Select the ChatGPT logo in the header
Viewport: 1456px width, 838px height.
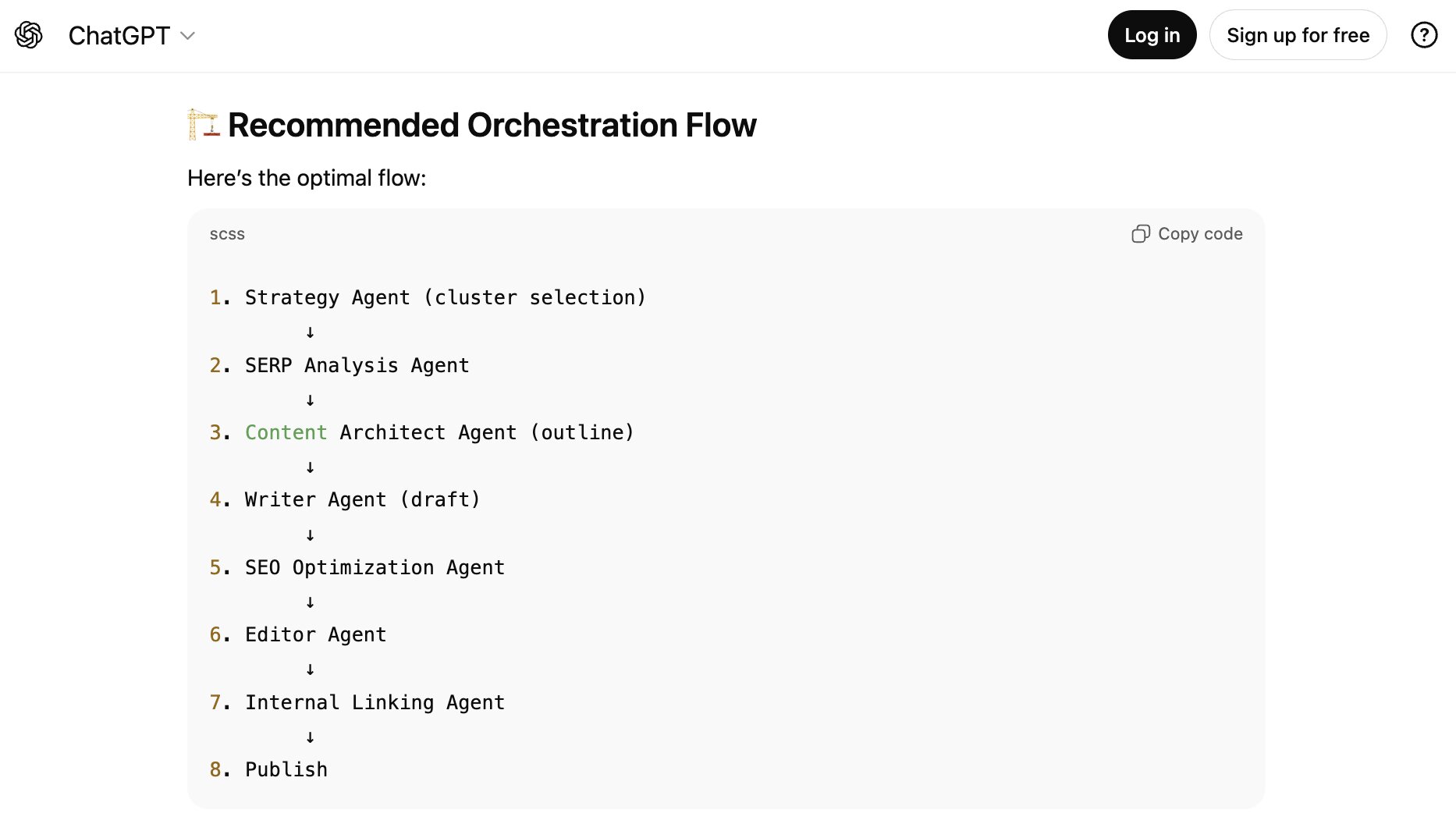pos(119,35)
